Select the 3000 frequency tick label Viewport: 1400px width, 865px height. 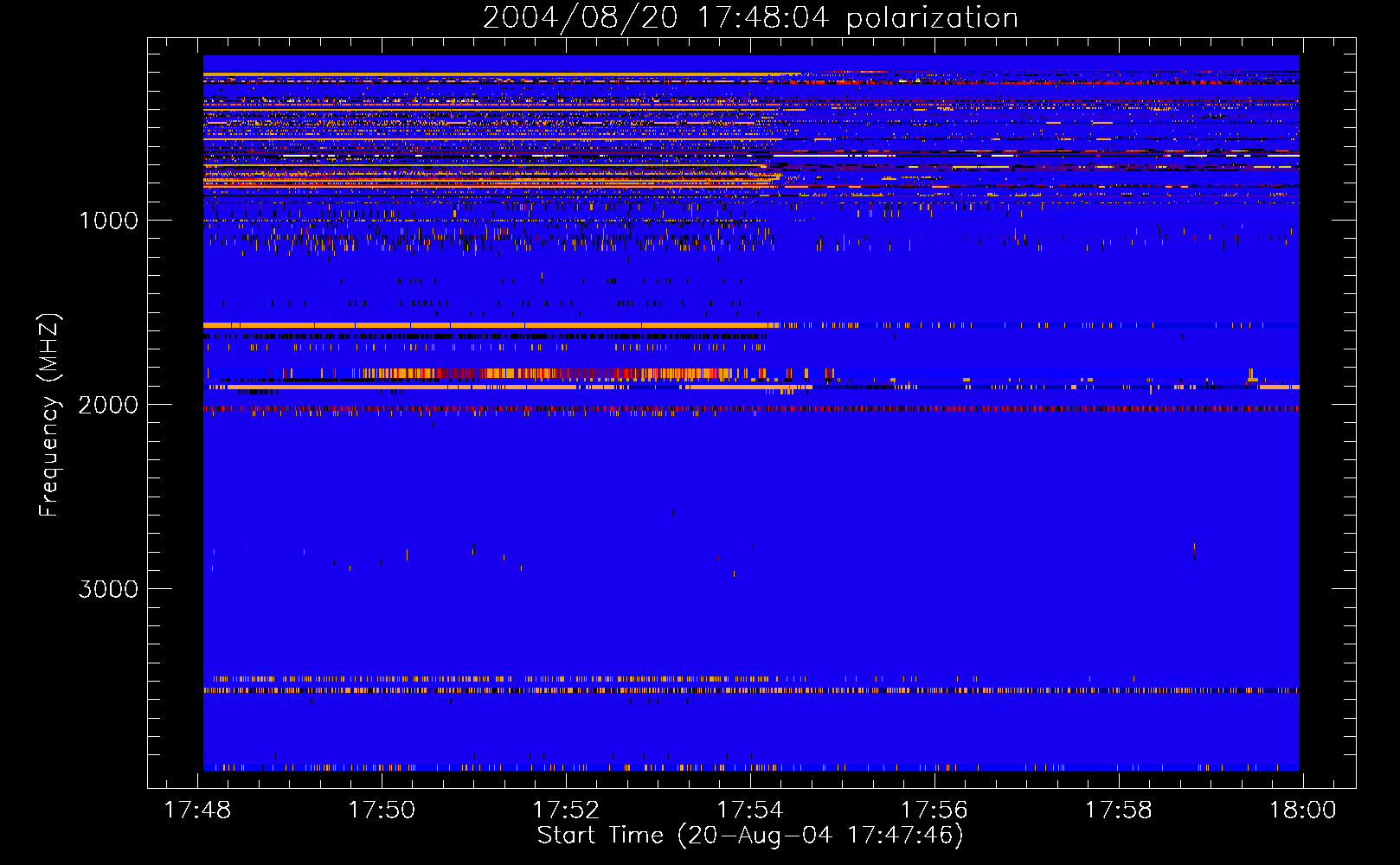(x=108, y=589)
